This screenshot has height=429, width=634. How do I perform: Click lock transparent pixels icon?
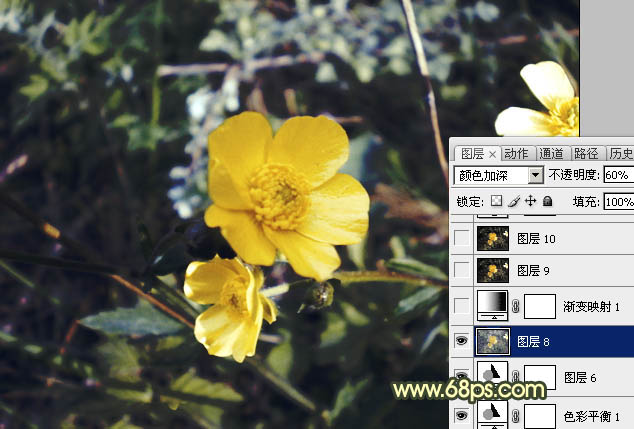tap(497, 201)
